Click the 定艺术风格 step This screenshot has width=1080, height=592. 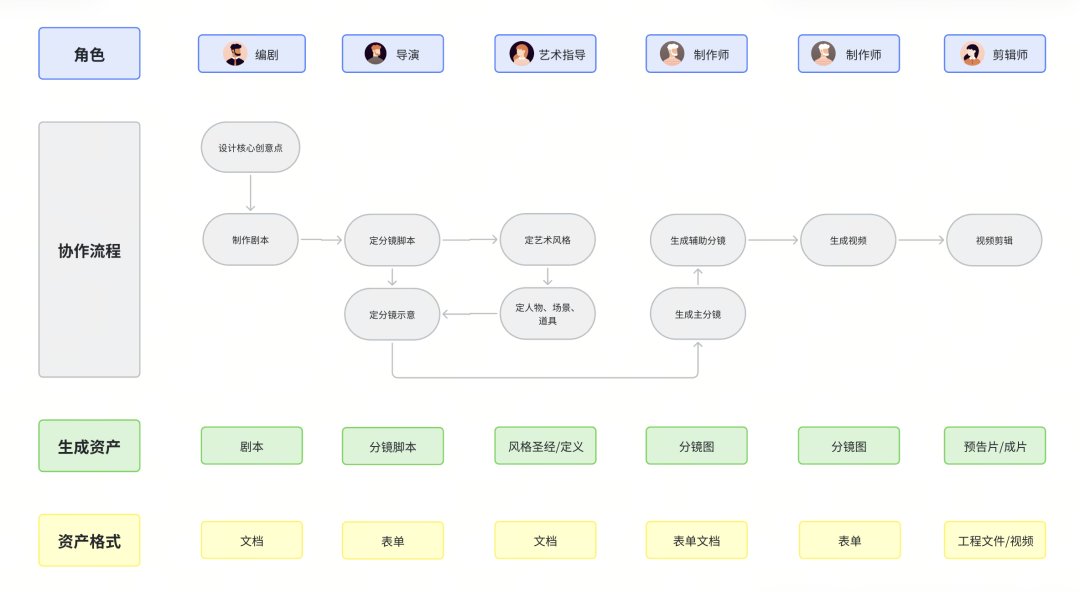[x=547, y=240]
